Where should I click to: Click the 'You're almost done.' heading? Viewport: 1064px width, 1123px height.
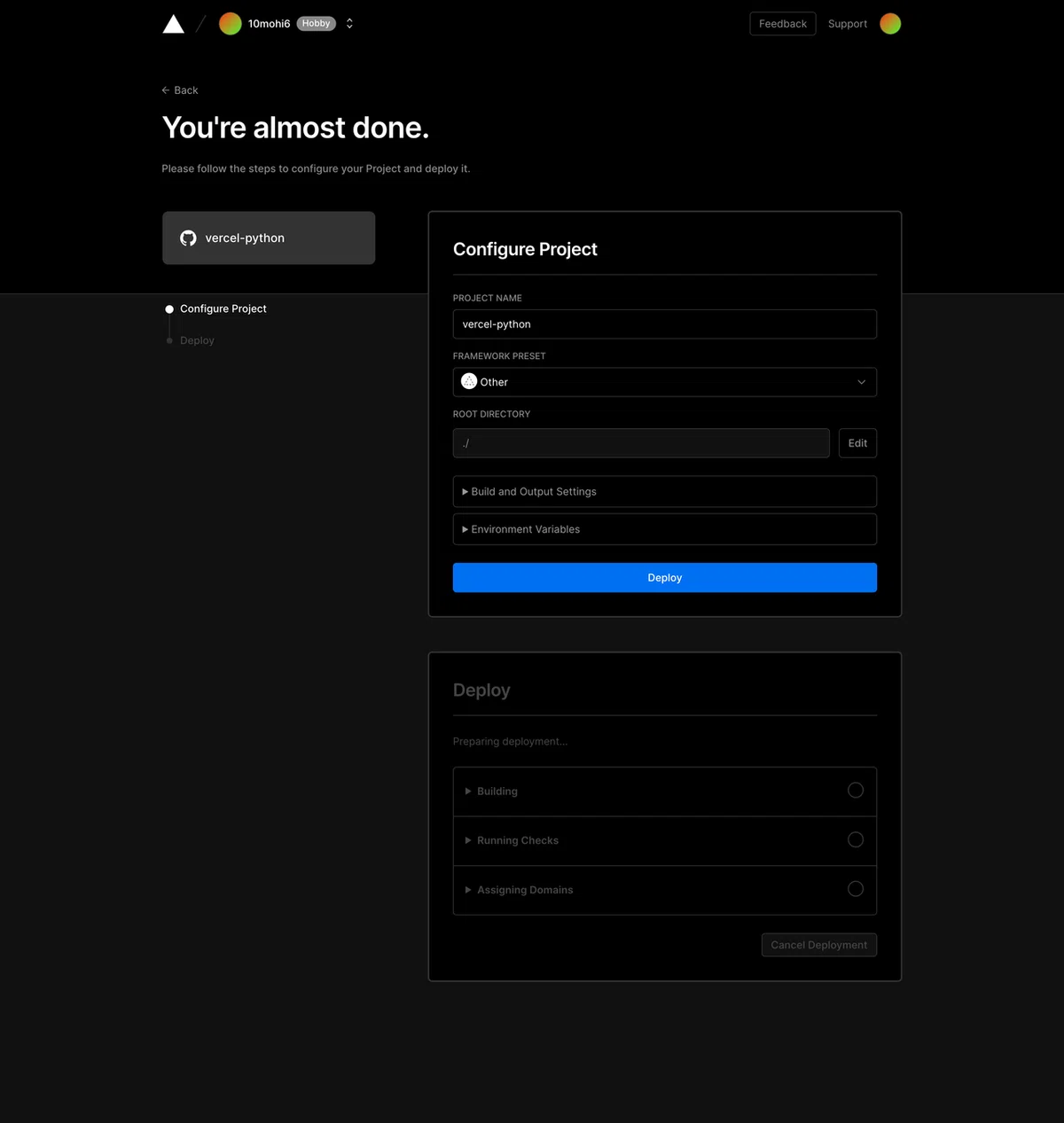pyautogui.click(x=295, y=128)
